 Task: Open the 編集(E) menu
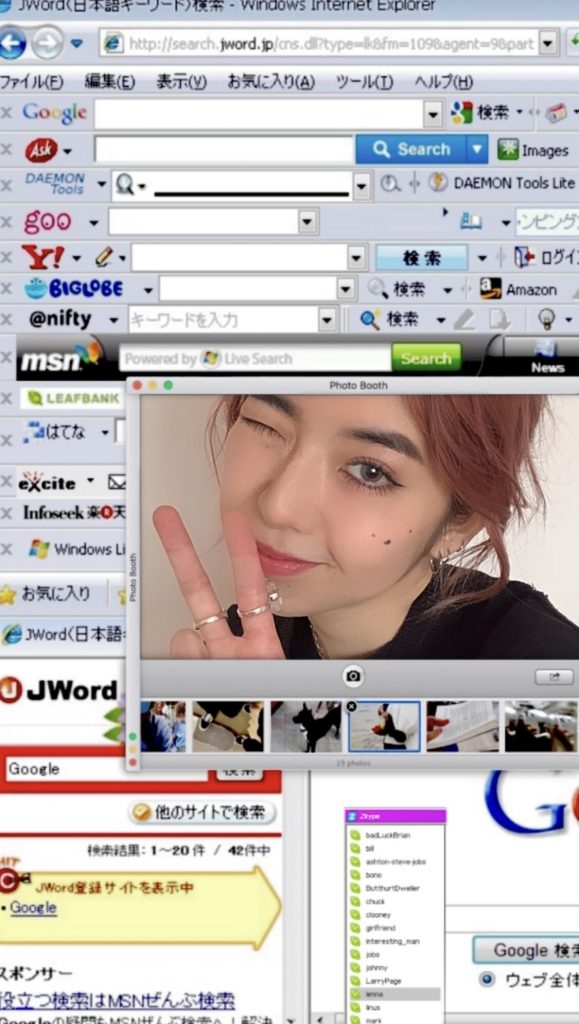(x=110, y=82)
